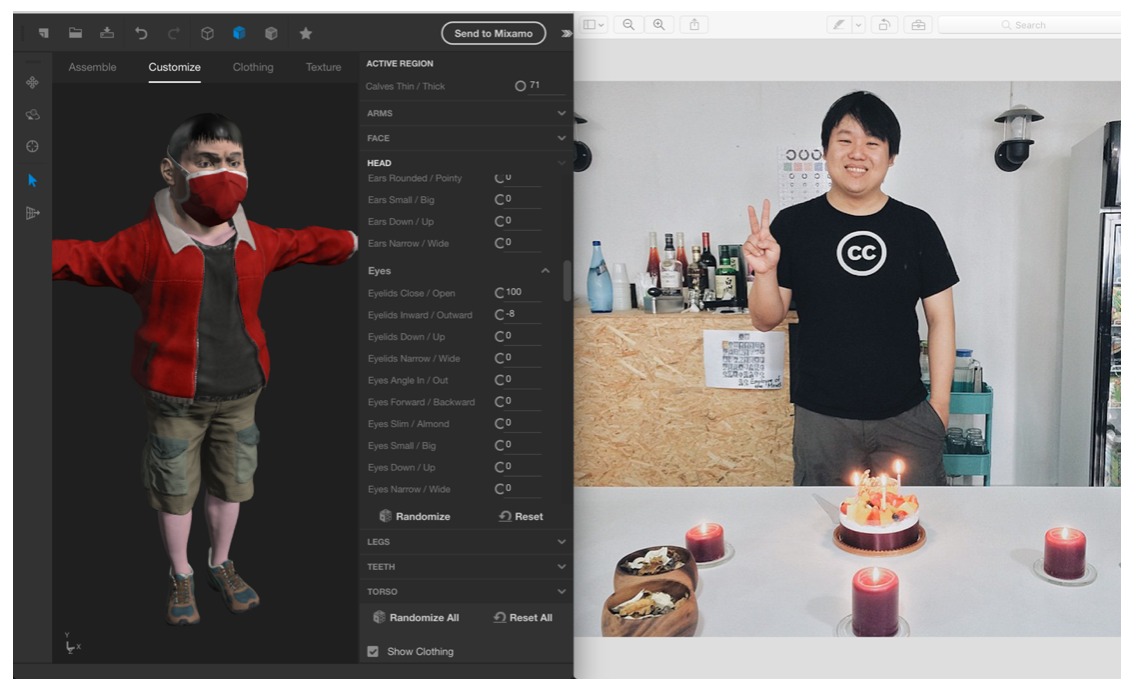Click the undo arrow icon

(141, 33)
